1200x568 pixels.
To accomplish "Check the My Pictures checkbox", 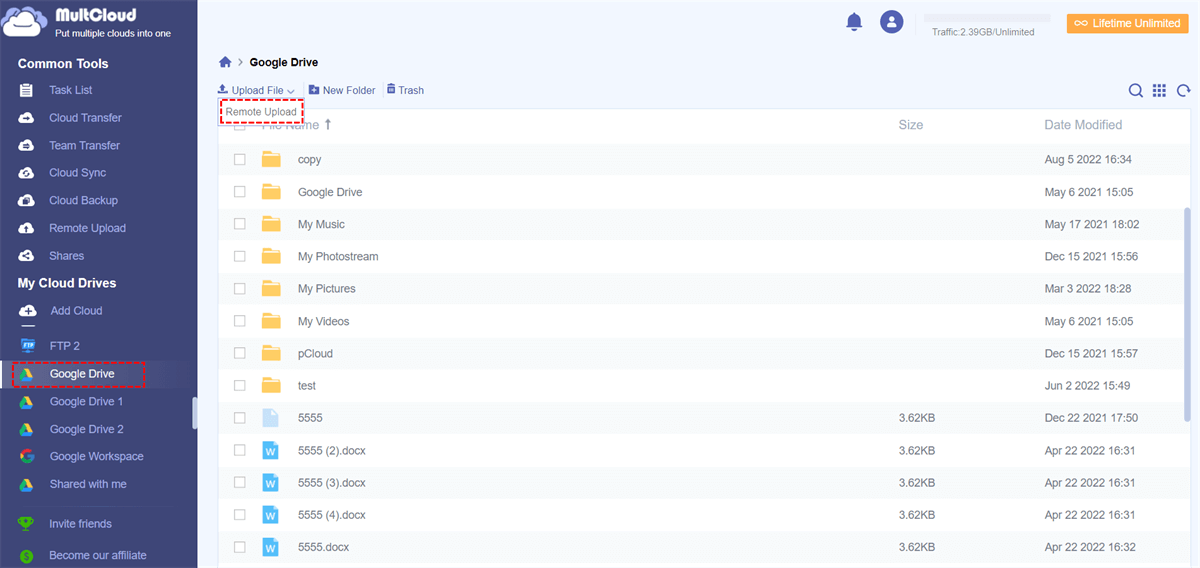I will (x=240, y=289).
